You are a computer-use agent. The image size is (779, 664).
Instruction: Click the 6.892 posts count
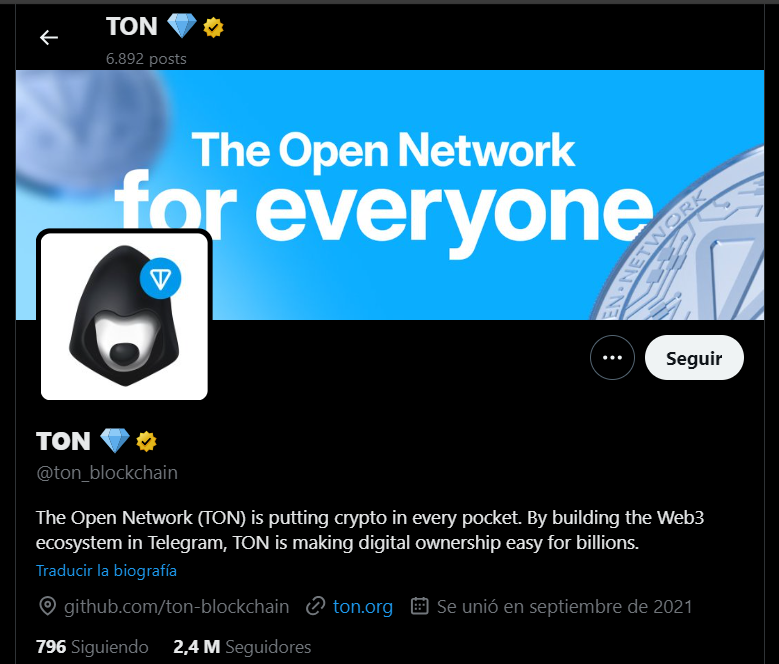146,59
